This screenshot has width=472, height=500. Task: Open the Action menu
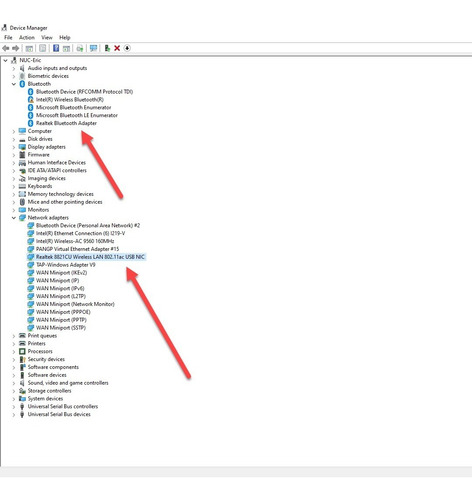pos(27,37)
